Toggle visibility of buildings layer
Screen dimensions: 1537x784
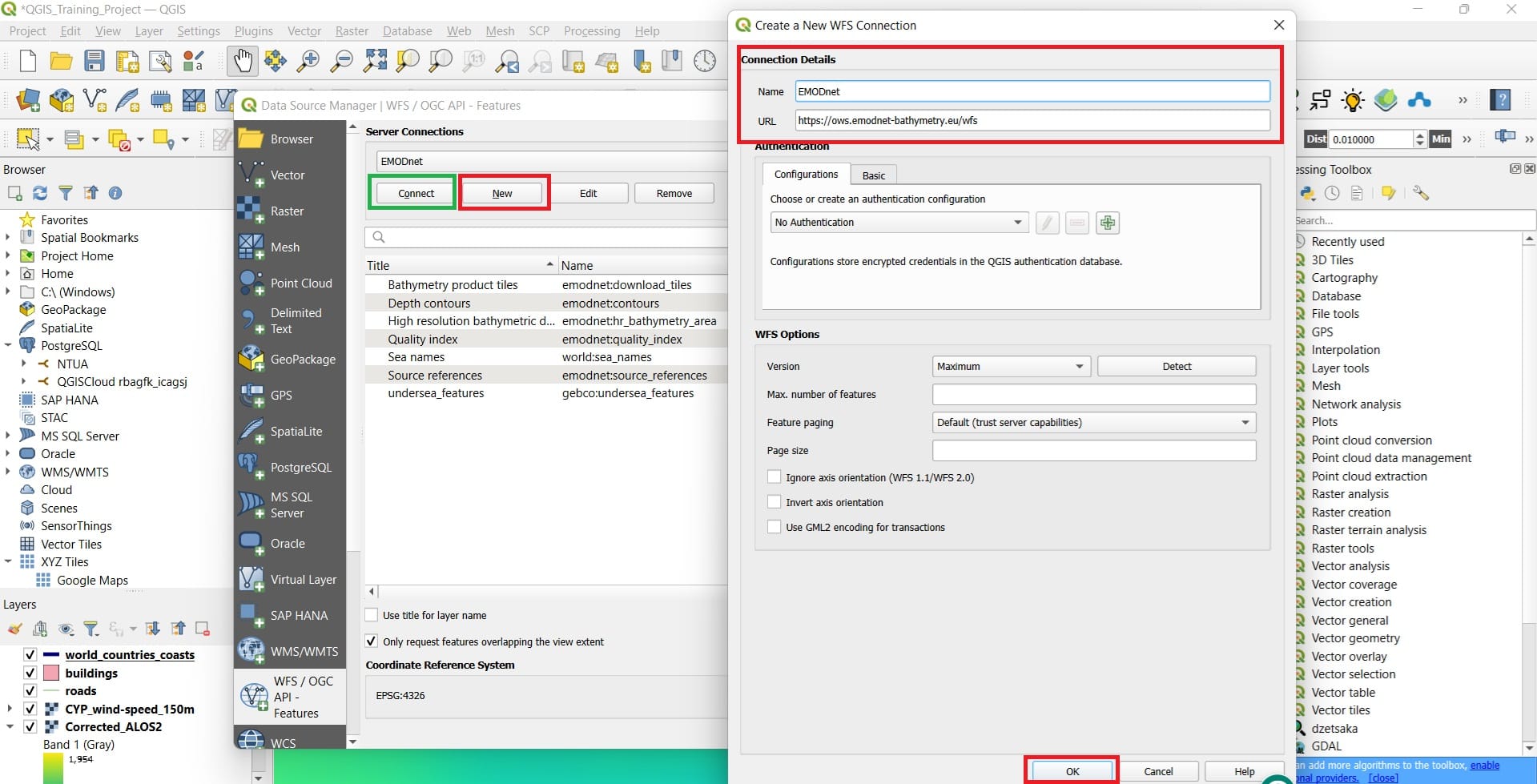[x=30, y=673]
